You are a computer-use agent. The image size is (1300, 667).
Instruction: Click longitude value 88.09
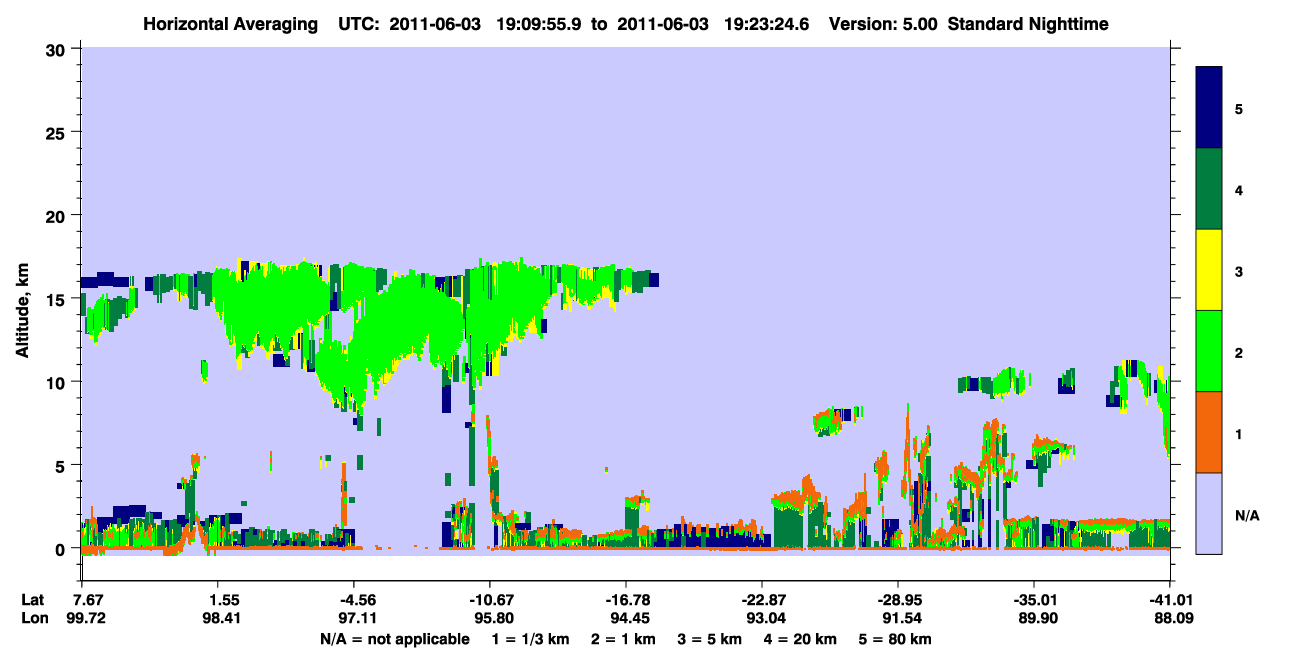click(1173, 619)
